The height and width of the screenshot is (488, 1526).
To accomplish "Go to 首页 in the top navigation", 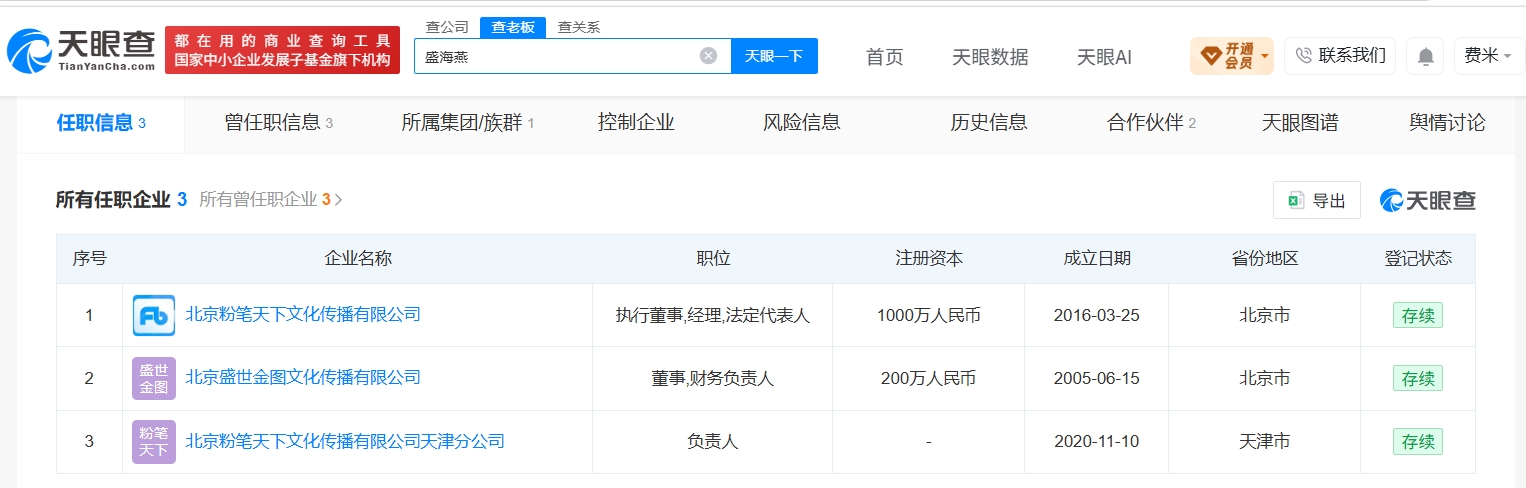I will 884,57.
